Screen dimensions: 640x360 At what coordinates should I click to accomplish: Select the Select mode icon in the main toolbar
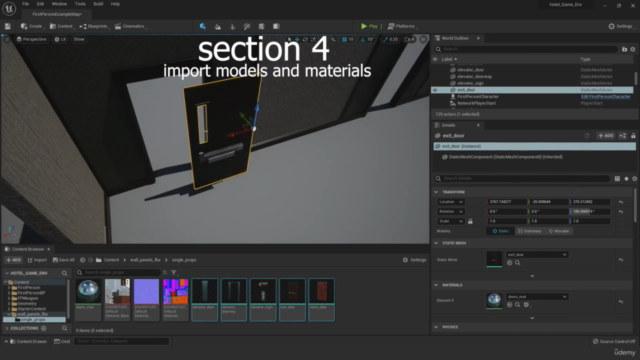coord(203,26)
